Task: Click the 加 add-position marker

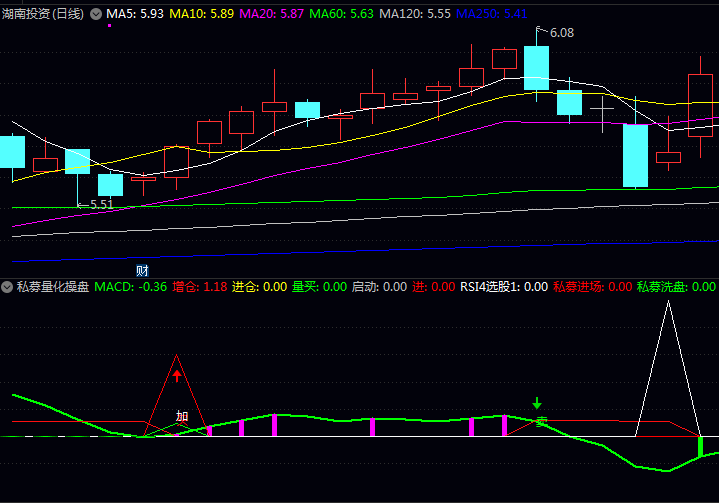Action: [x=182, y=416]
